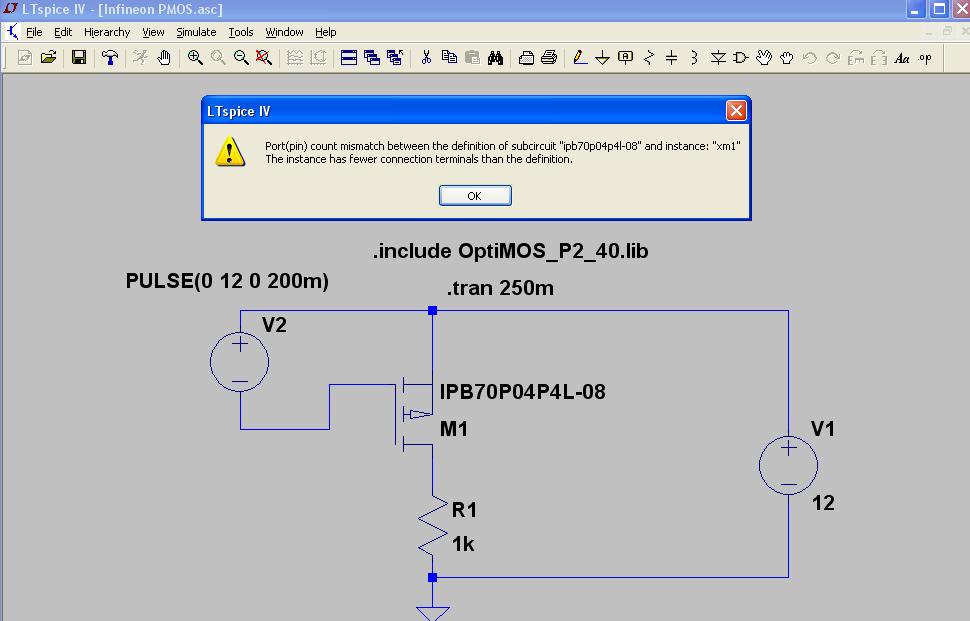
Task: Select the Draw Wire pencil tool
Action: [580, 58]
